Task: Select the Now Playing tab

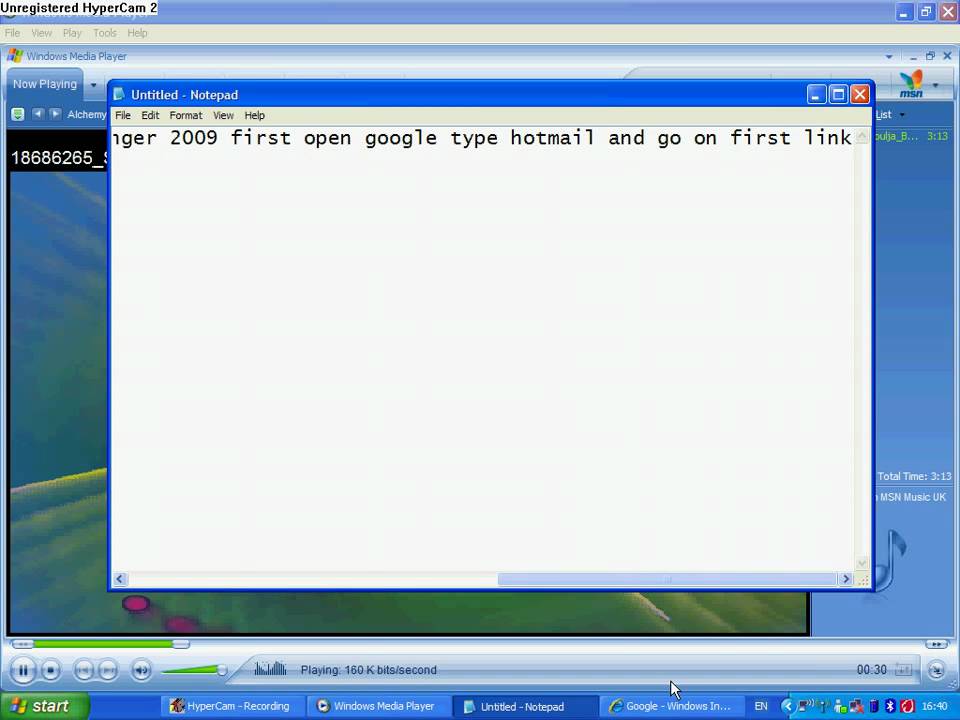Action: pos(45,84)
